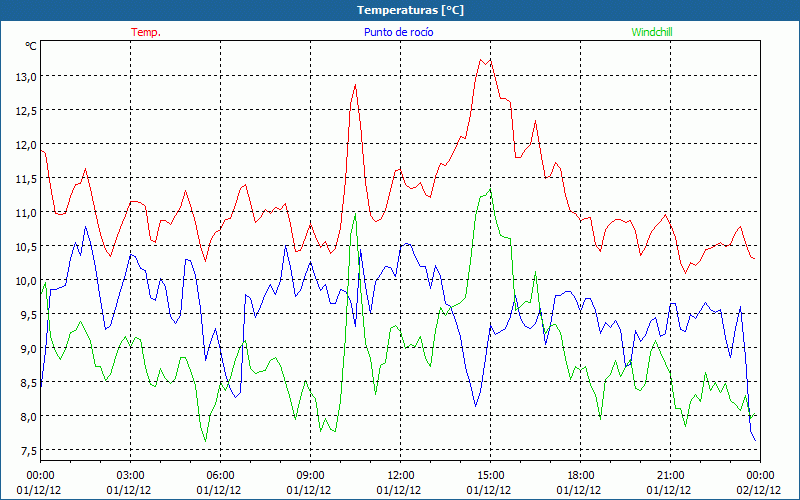This screenshot has width=800, height=500.
Task: Click the '13,0' y-axis value
Action: 26,77
